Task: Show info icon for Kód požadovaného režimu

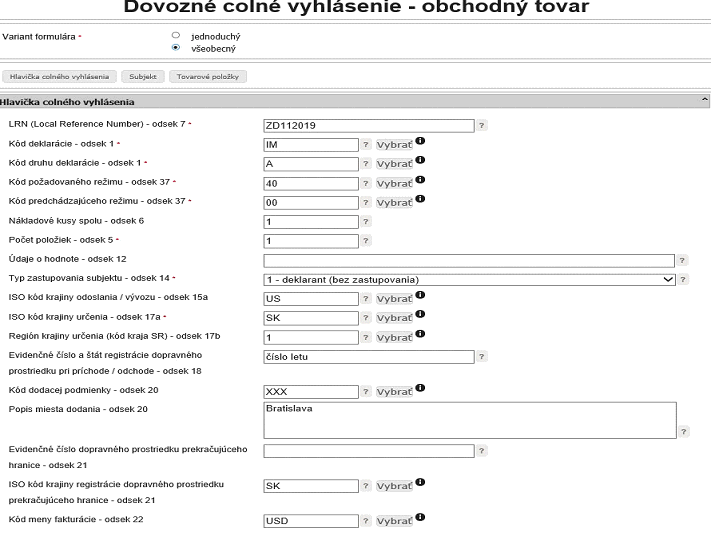Action: coord(420,179)
